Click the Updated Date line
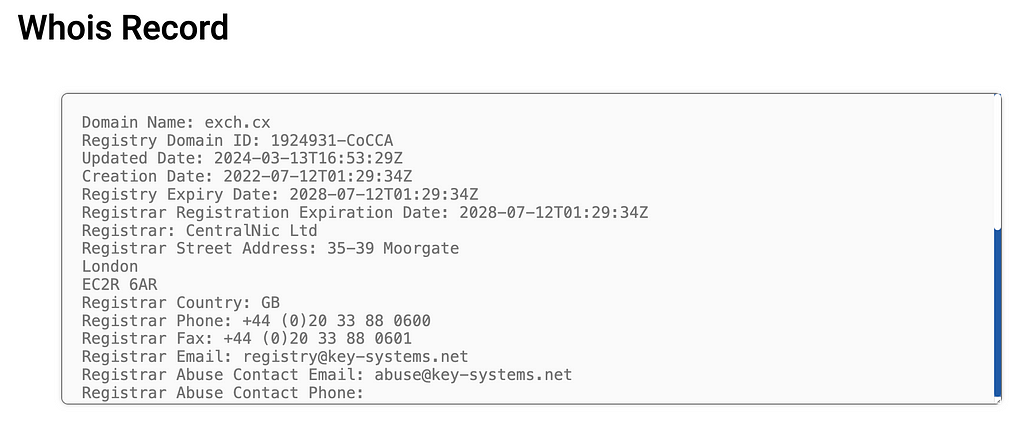This screenshot has height=423, width=1024. tap(242, 158)
